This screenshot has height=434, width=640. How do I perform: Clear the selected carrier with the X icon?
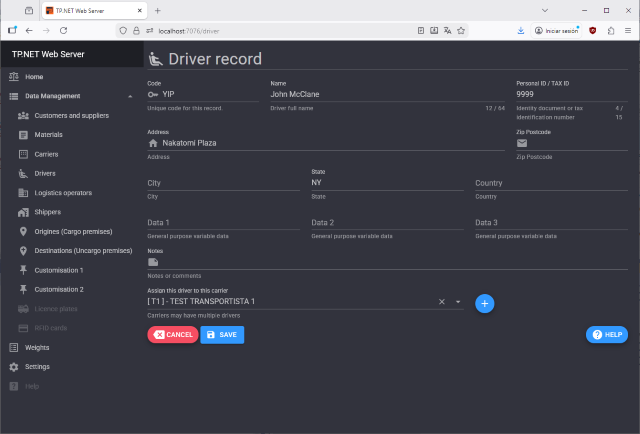point(441,301)
